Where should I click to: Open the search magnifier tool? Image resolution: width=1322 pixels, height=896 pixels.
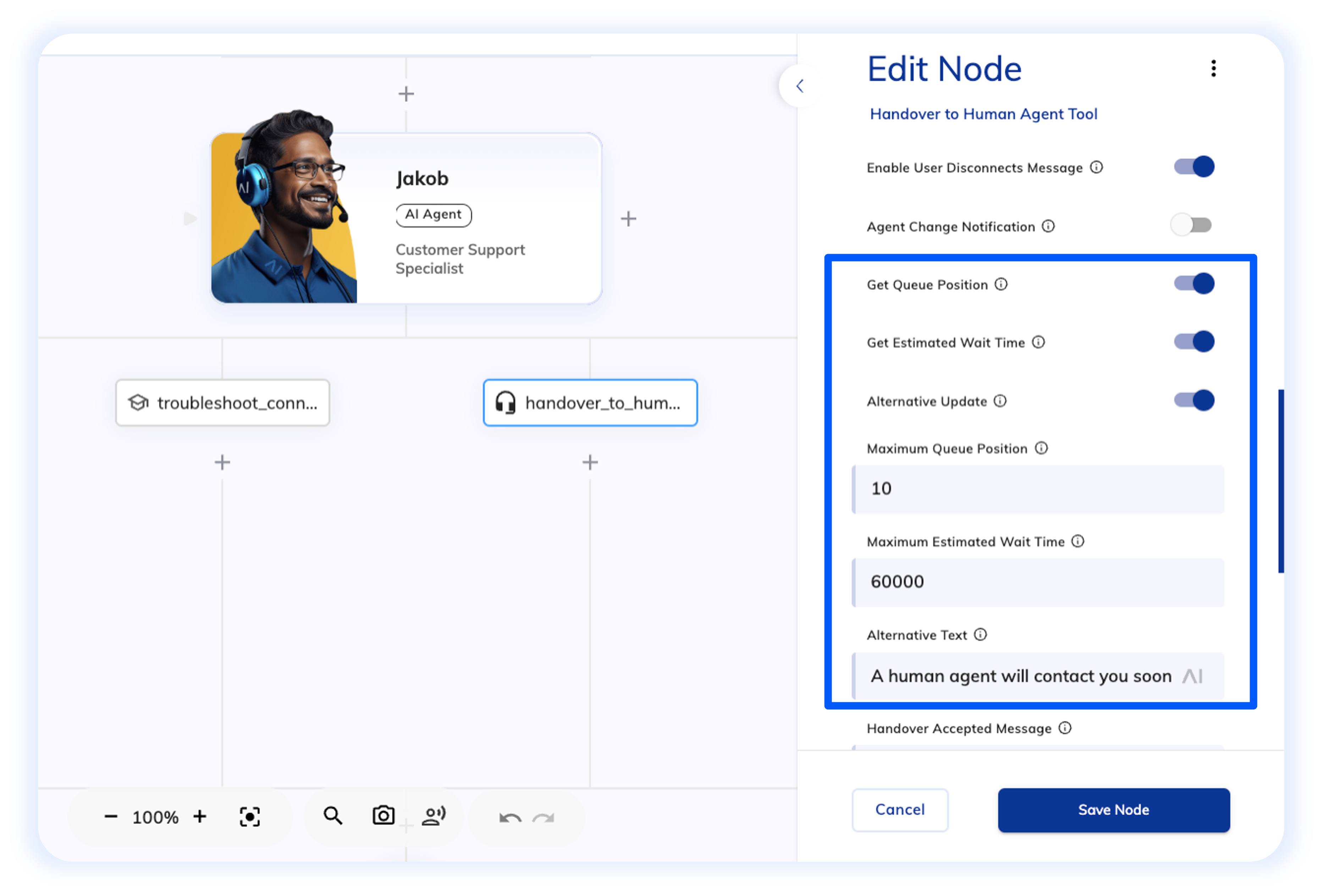pos(333,816)
